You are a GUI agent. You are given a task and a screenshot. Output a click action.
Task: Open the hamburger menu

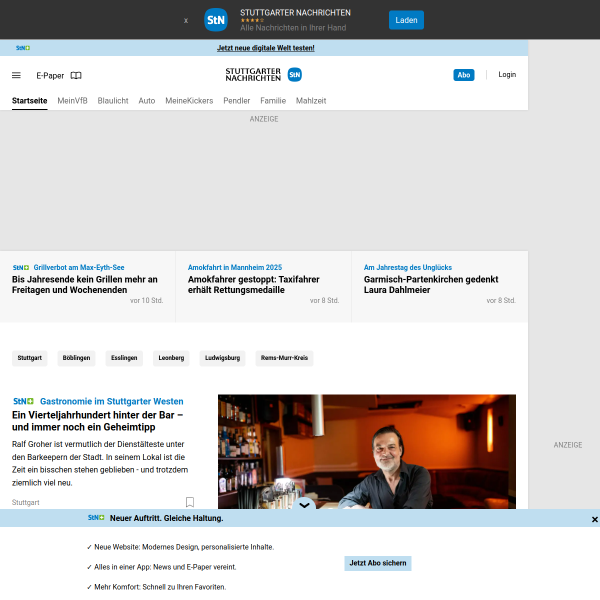pyautogui.click(x=16, y=75)
